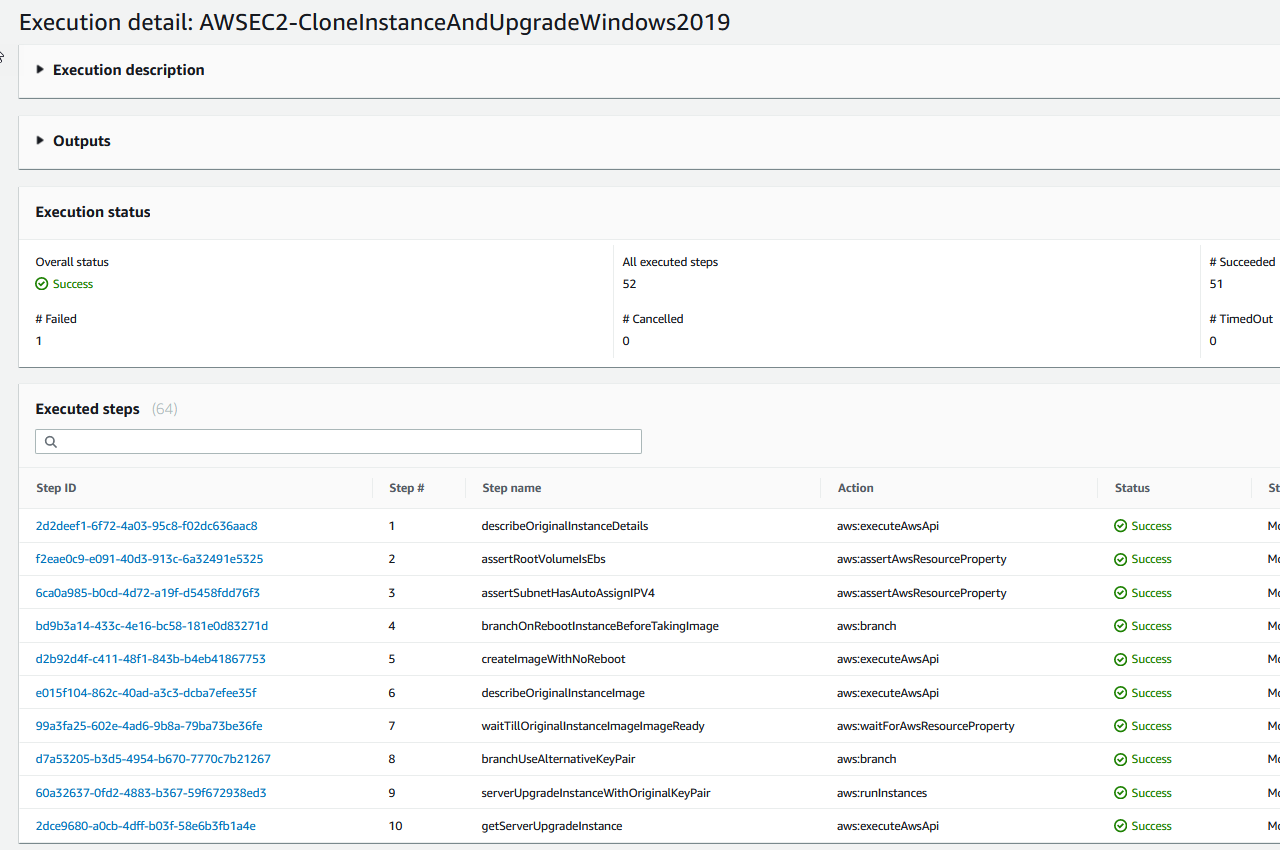Click the Success icon on createImageWithNoReboot row
1280x850 pixels.
pos(1120,658)
